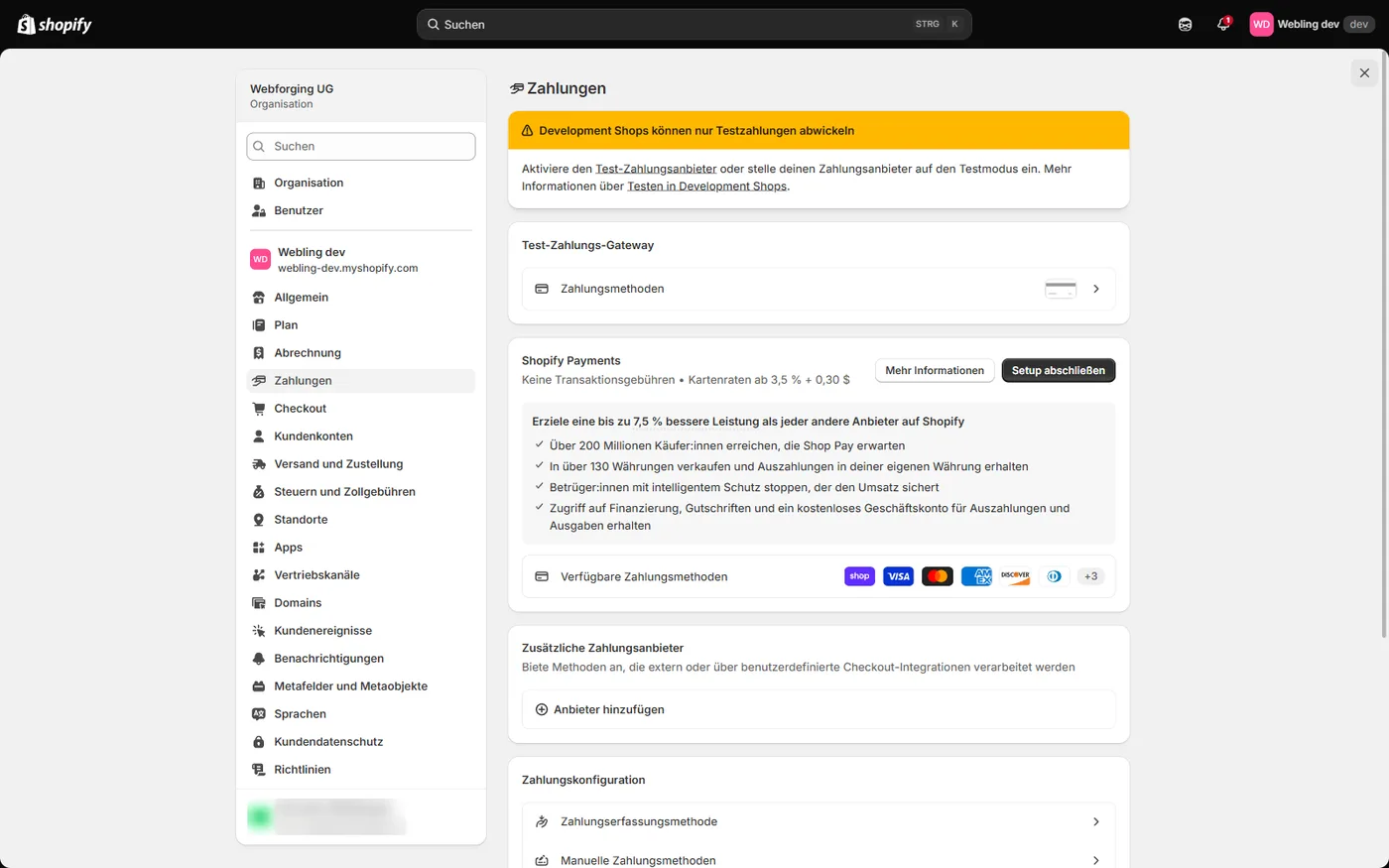Click the Vertriebskanäle icon
The image size is (1389, 868).
pos(259,575)
